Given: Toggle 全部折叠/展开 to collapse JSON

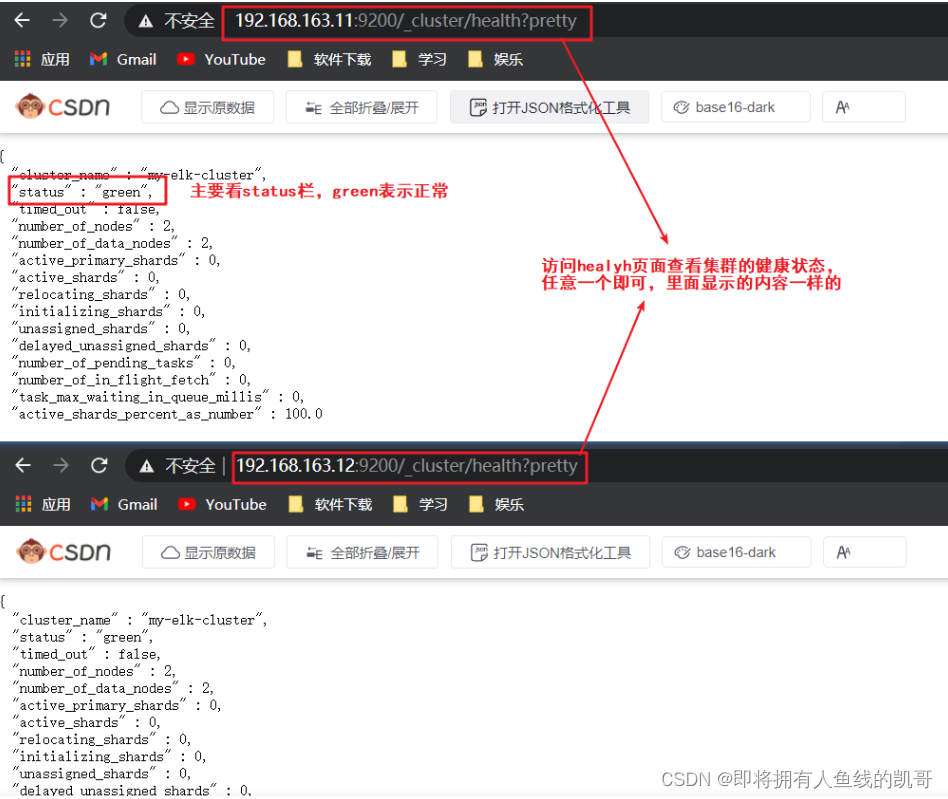Looking at the screenshot, I should coord(362,106).
